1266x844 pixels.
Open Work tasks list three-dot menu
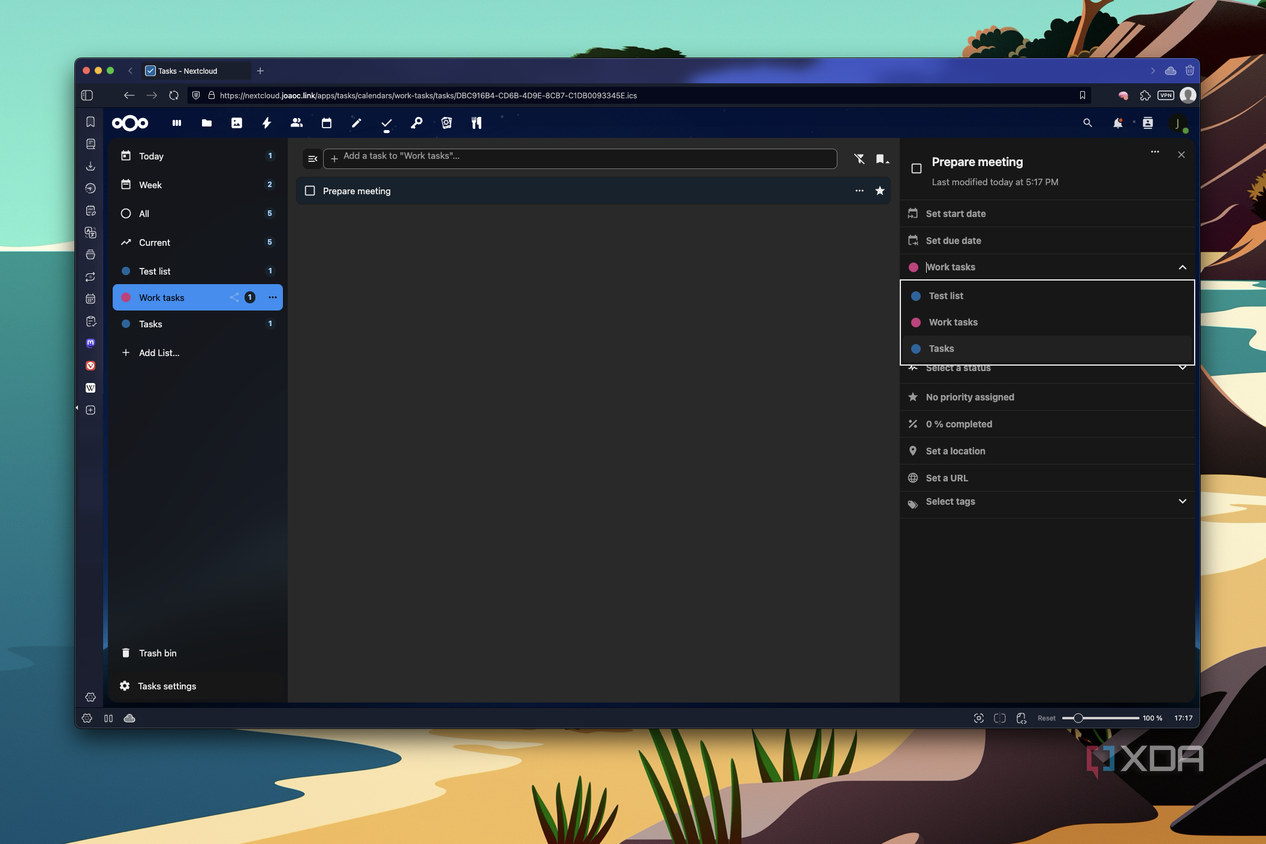272,297
